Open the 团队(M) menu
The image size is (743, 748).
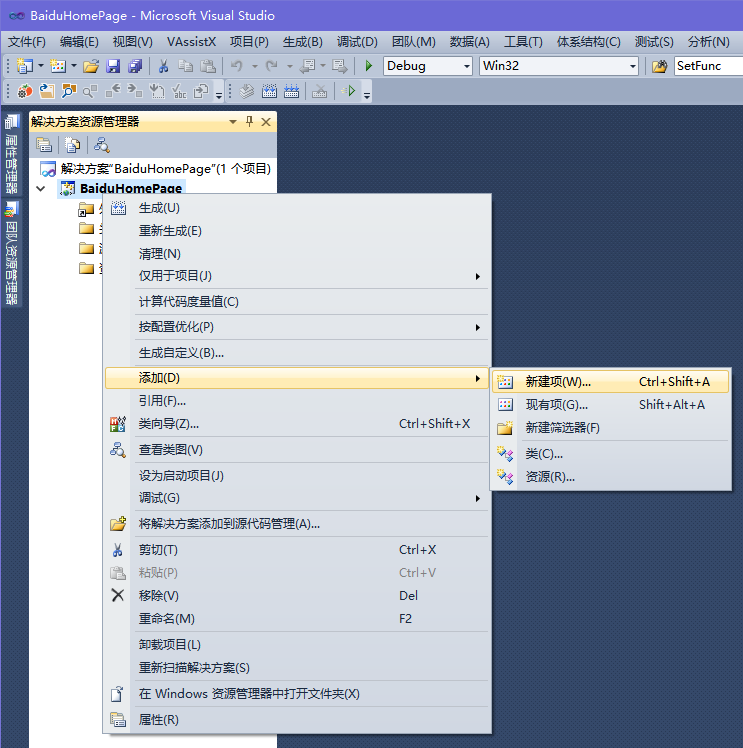(x=413, y=42)
